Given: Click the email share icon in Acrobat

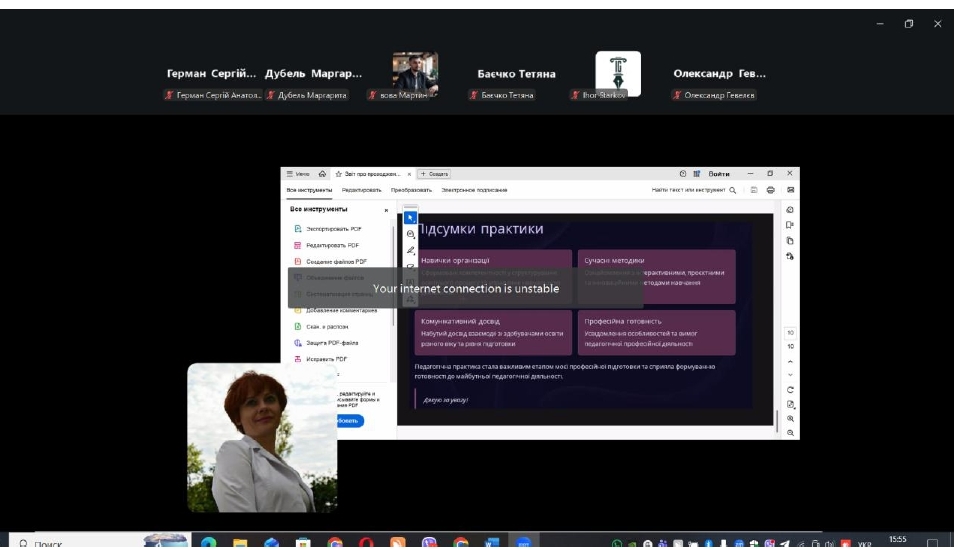Looking at the screenshot, I should [791, 190].
